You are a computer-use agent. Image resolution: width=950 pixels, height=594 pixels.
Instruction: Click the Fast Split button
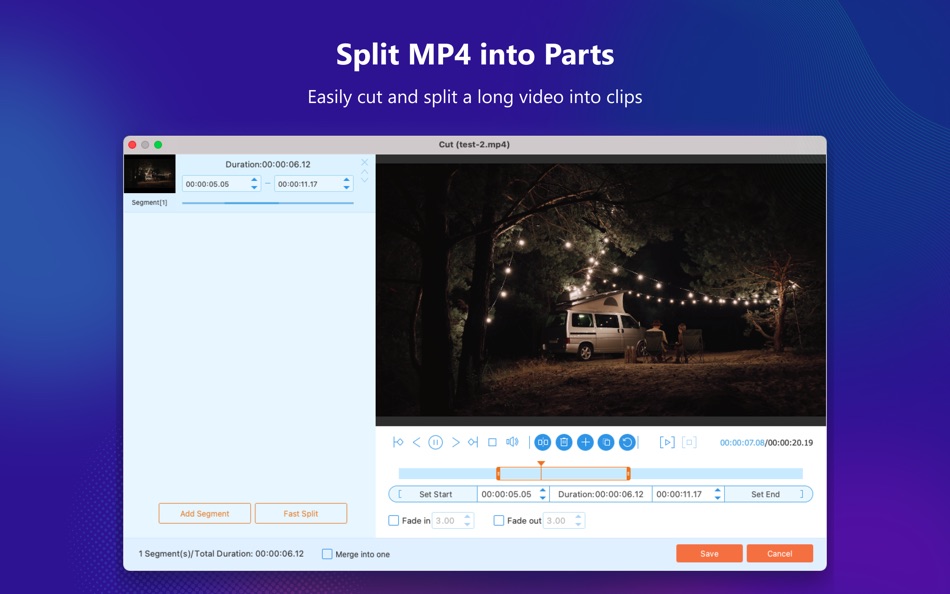point(301,513)
